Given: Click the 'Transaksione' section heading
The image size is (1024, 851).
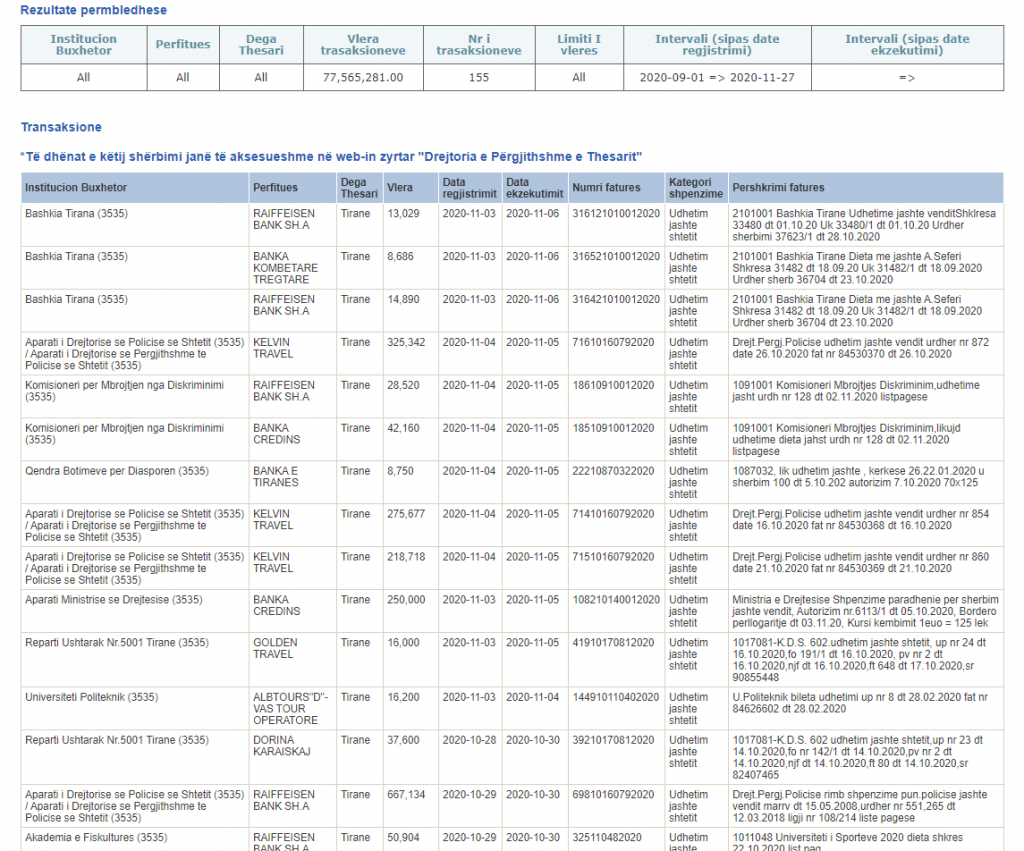Looking at the screenshot, I should click(x=61, y=127).
